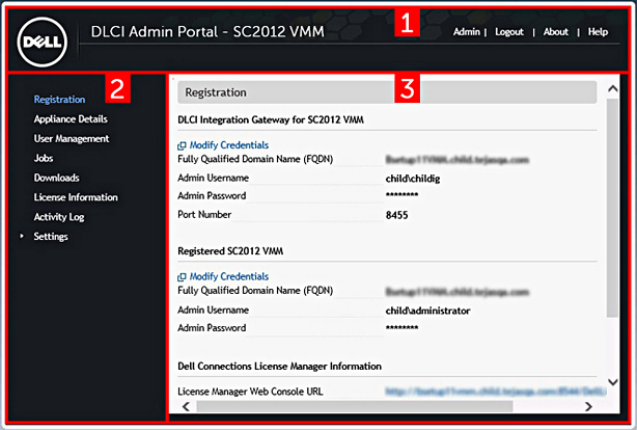Open the Settings menu item
Screen dimensions: 637x430
pyautogui.click(x=51, y=237)
